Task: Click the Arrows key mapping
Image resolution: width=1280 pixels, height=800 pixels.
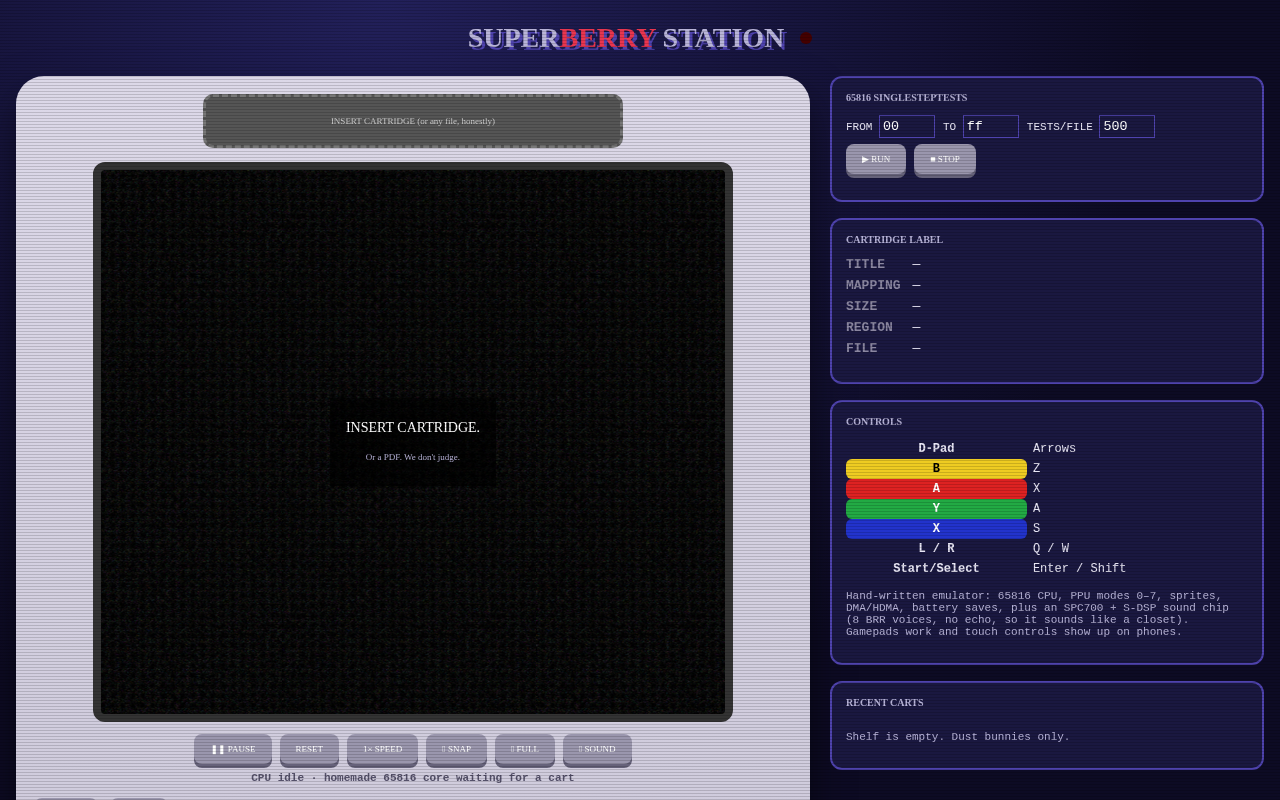Action: pos(1054,449)
